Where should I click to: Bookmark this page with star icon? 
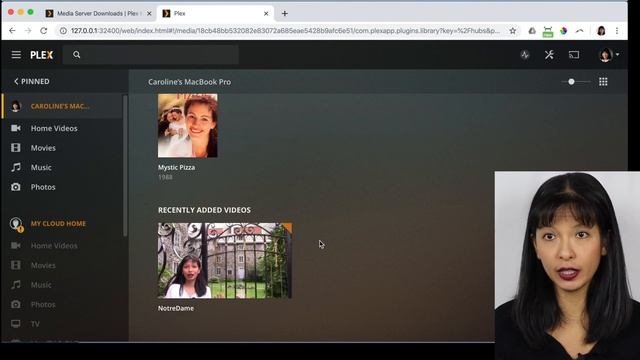pyautogui.click(x=513, y=31)
